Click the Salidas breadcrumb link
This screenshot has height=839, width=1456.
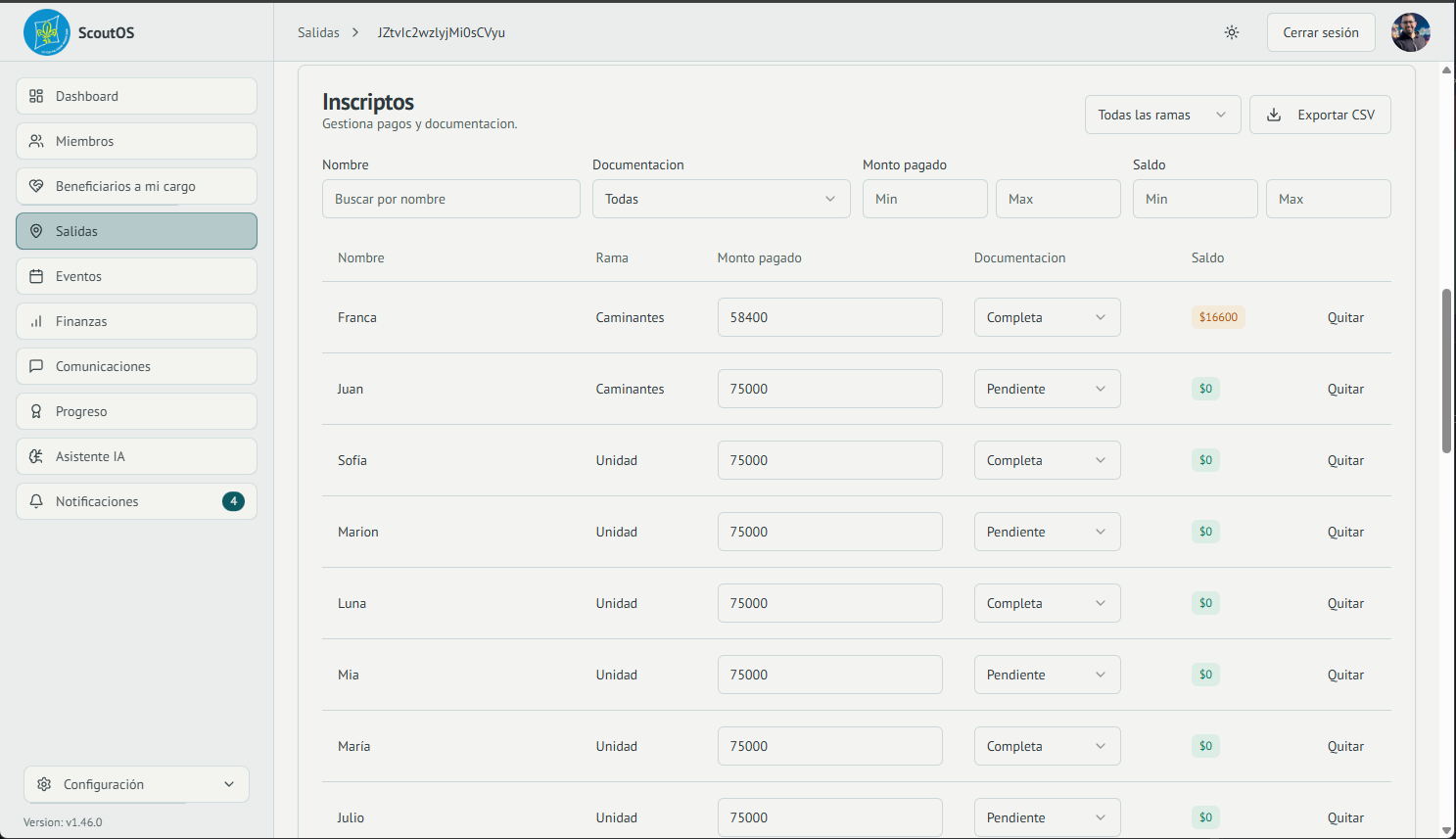click(x=318, y=32)
